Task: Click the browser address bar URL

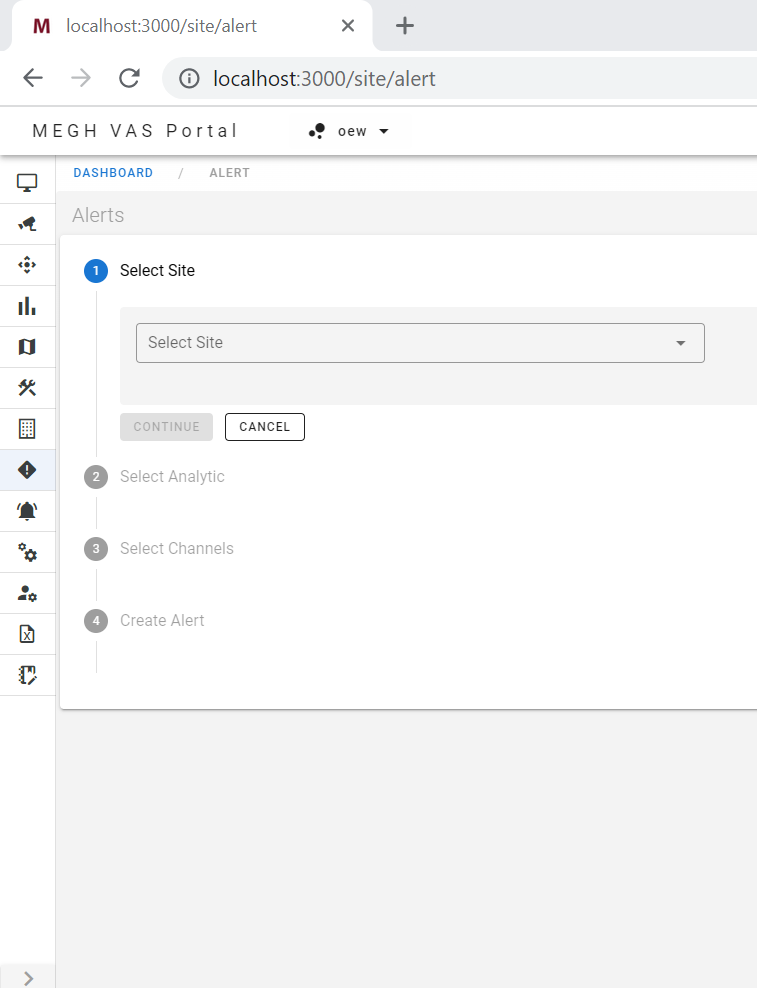Action: point(324,78)
